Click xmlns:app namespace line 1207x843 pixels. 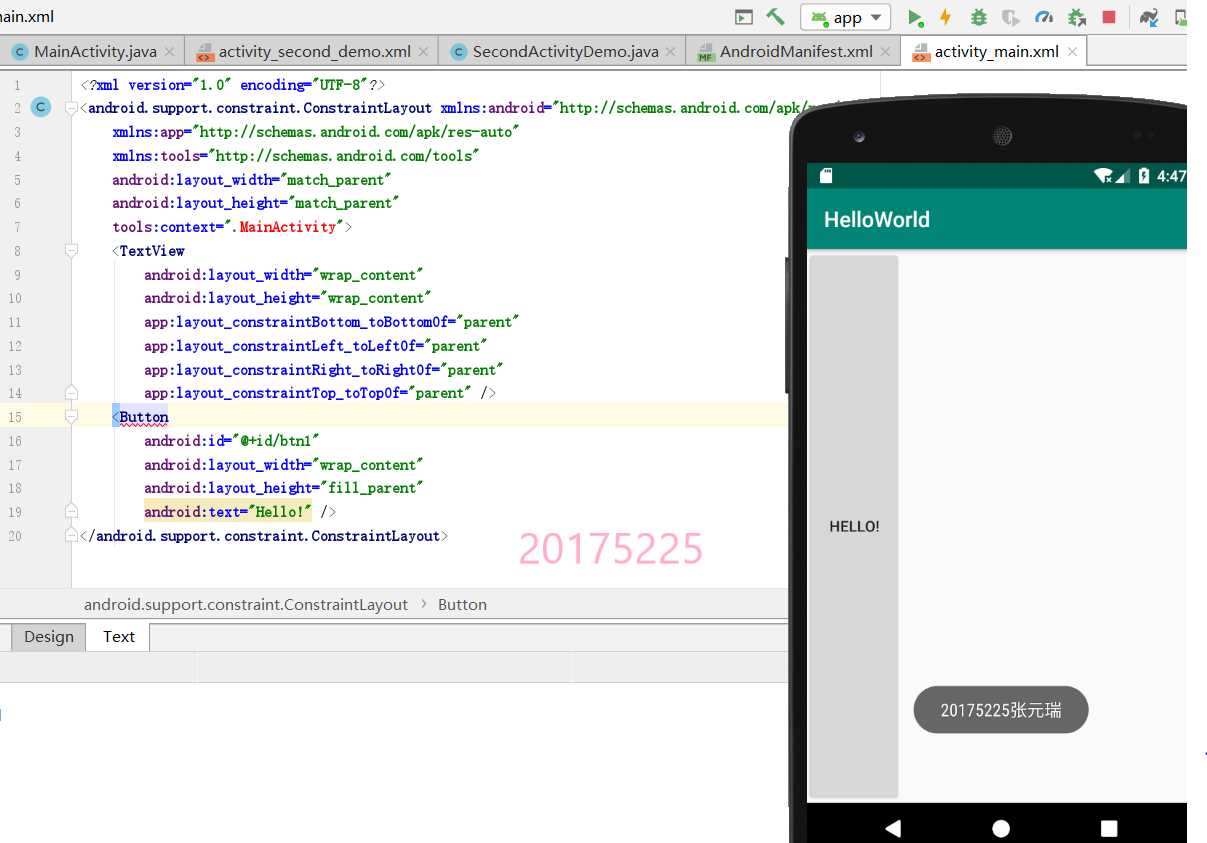point(316,132)
